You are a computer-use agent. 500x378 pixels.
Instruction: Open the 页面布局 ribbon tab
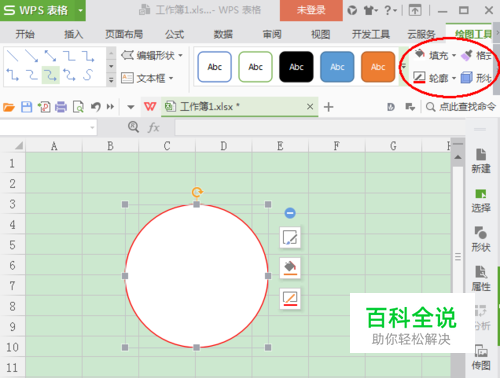[x=124, y=34]
